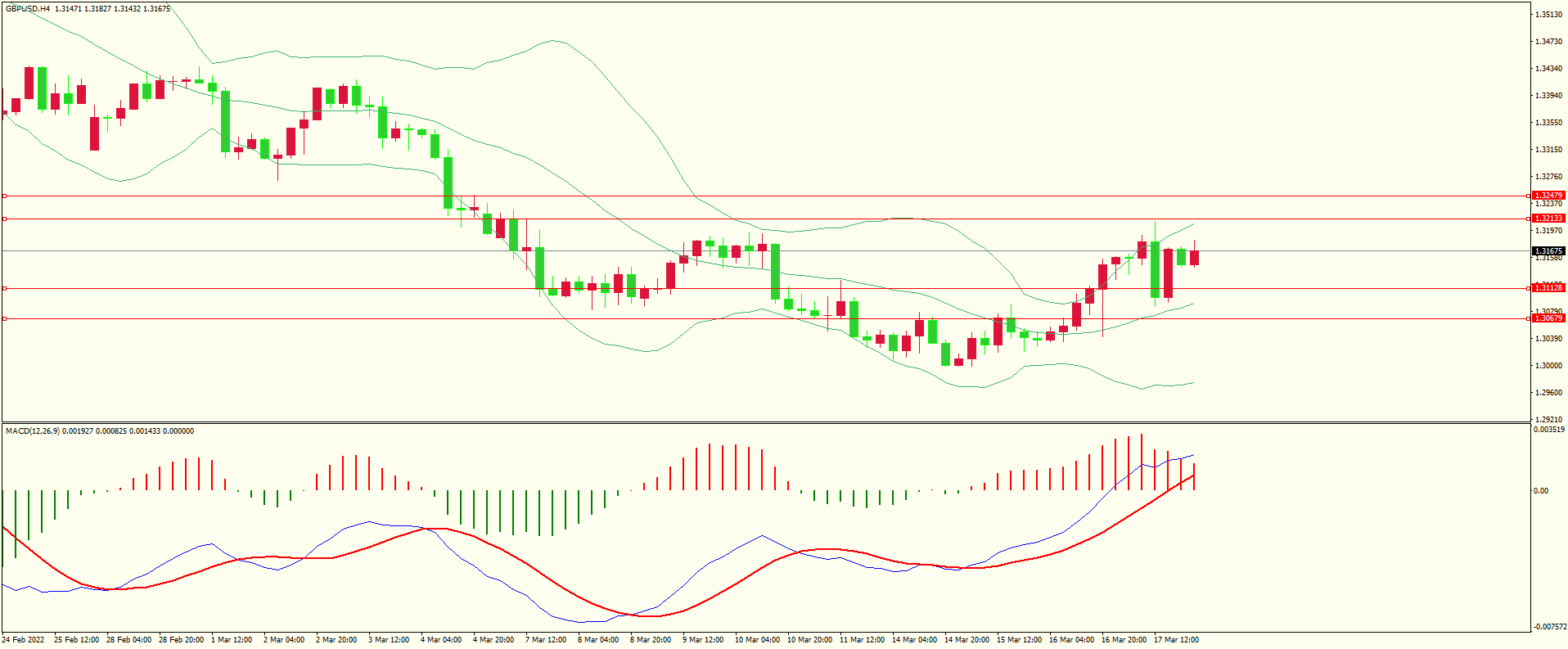Click the 1.33550 price scale value

click(1548, 123)
